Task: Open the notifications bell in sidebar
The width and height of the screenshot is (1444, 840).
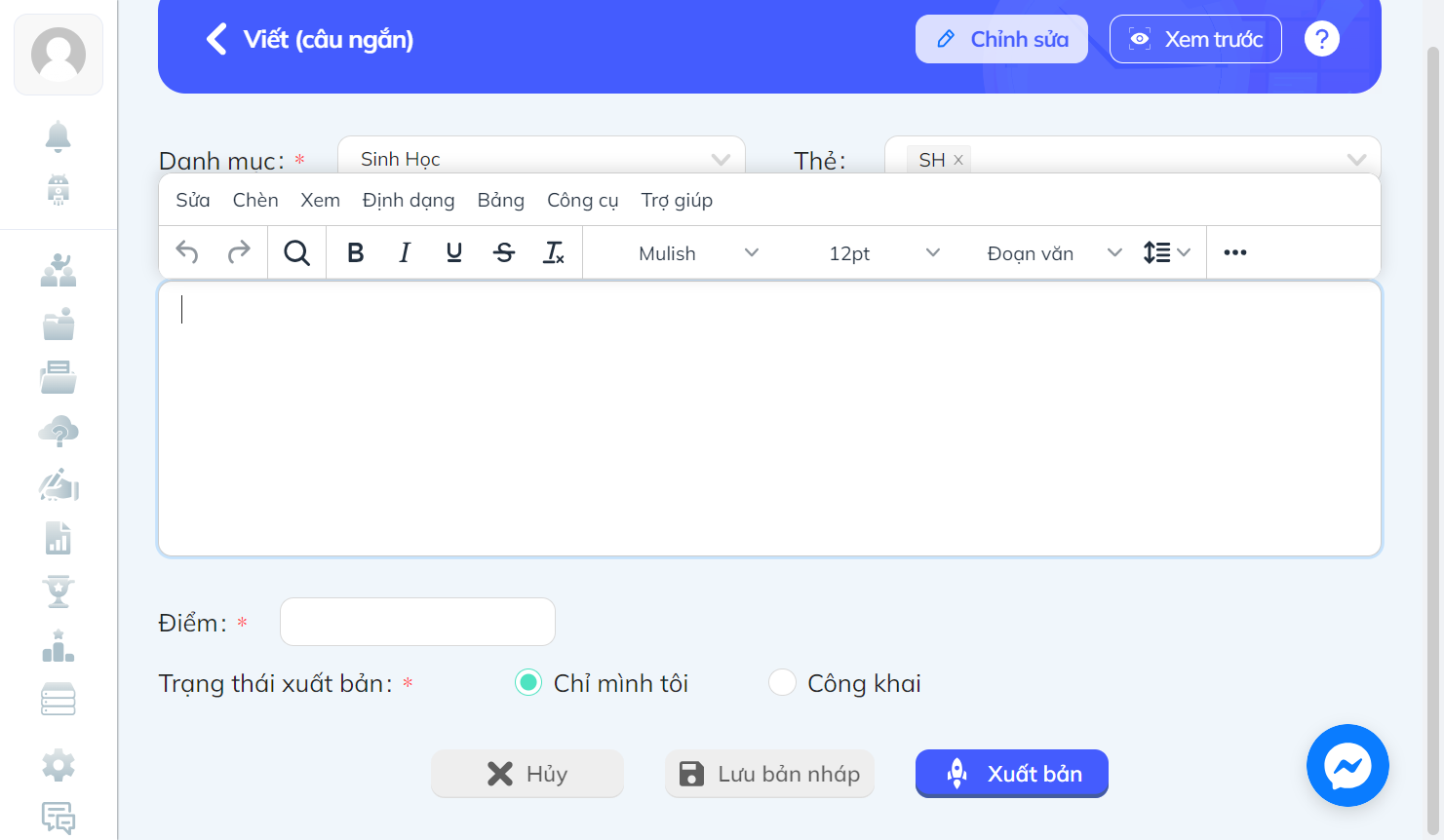Action: 59,136
